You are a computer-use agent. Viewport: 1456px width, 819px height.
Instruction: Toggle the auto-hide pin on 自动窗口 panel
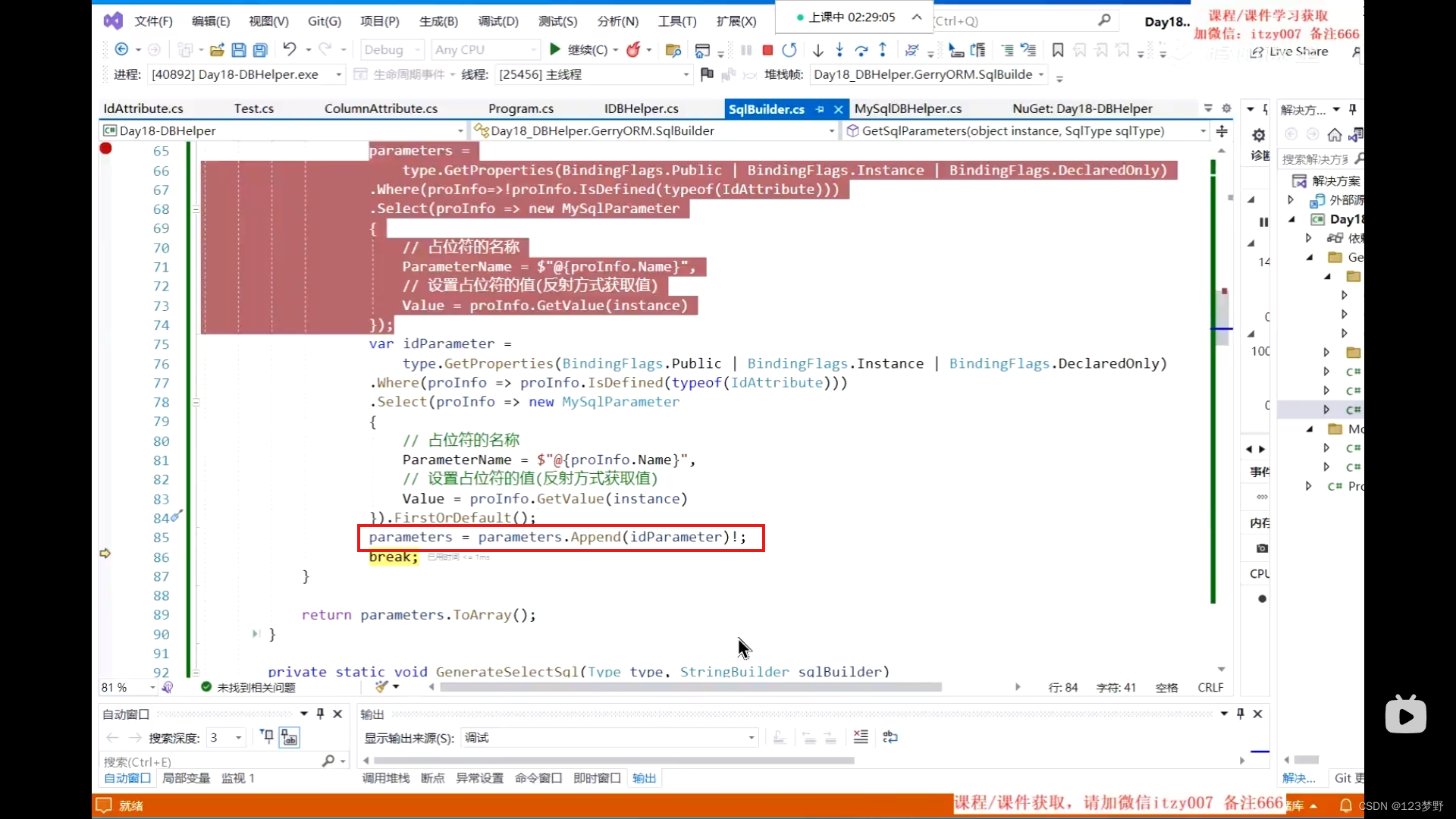[x=321, y=714]
